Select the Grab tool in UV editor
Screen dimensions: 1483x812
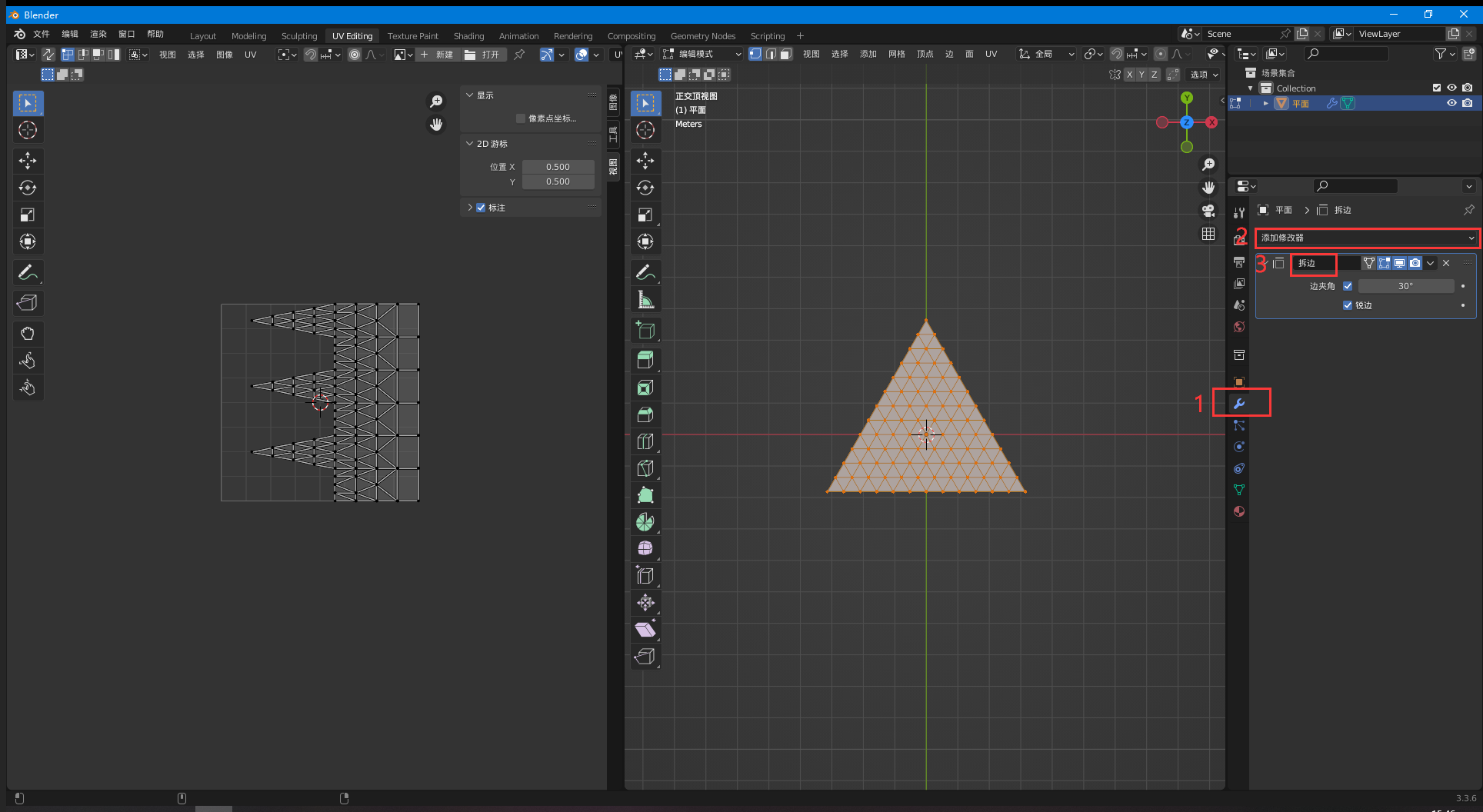28,334
